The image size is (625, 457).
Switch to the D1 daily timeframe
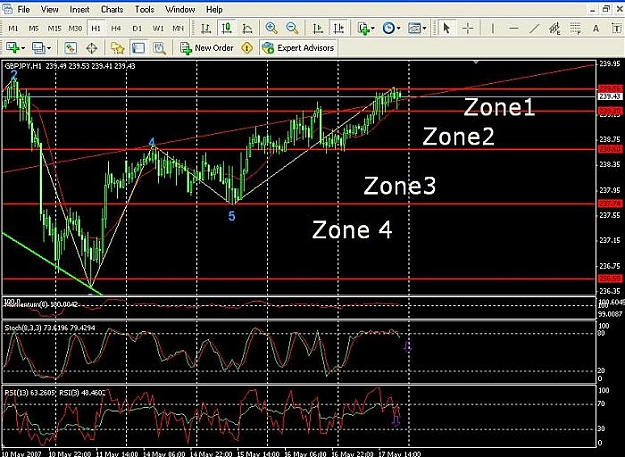137,28
